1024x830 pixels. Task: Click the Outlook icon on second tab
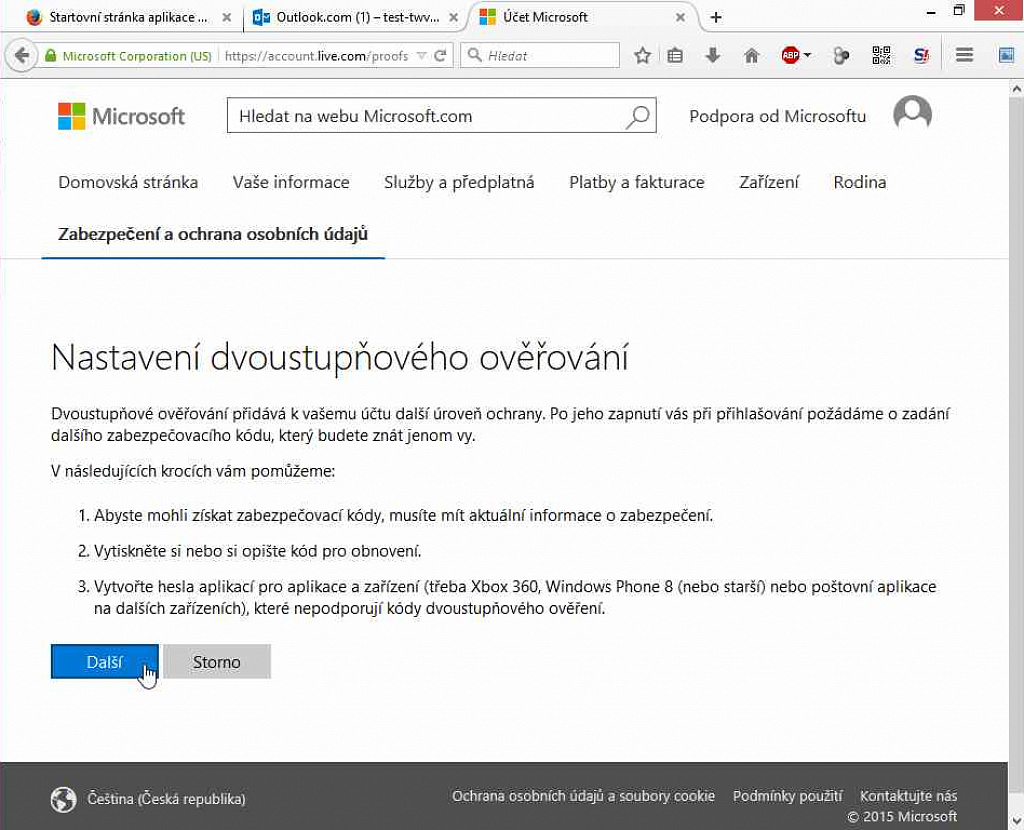(261, 18)
